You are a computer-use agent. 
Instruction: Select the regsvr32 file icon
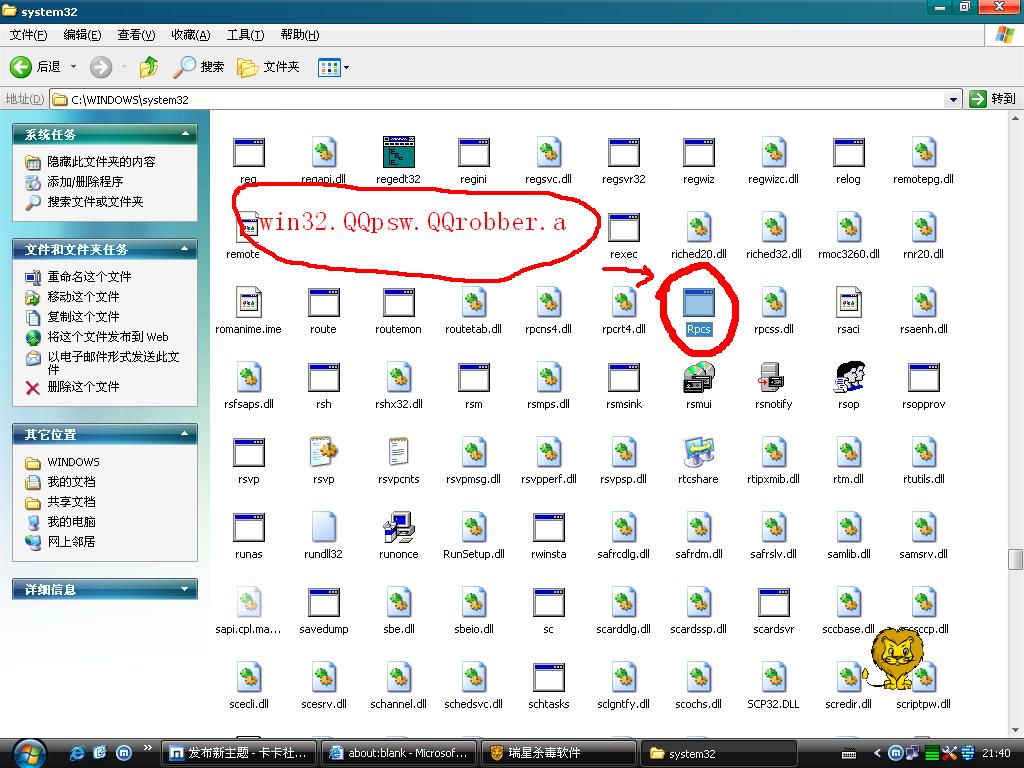click(624, 152)
